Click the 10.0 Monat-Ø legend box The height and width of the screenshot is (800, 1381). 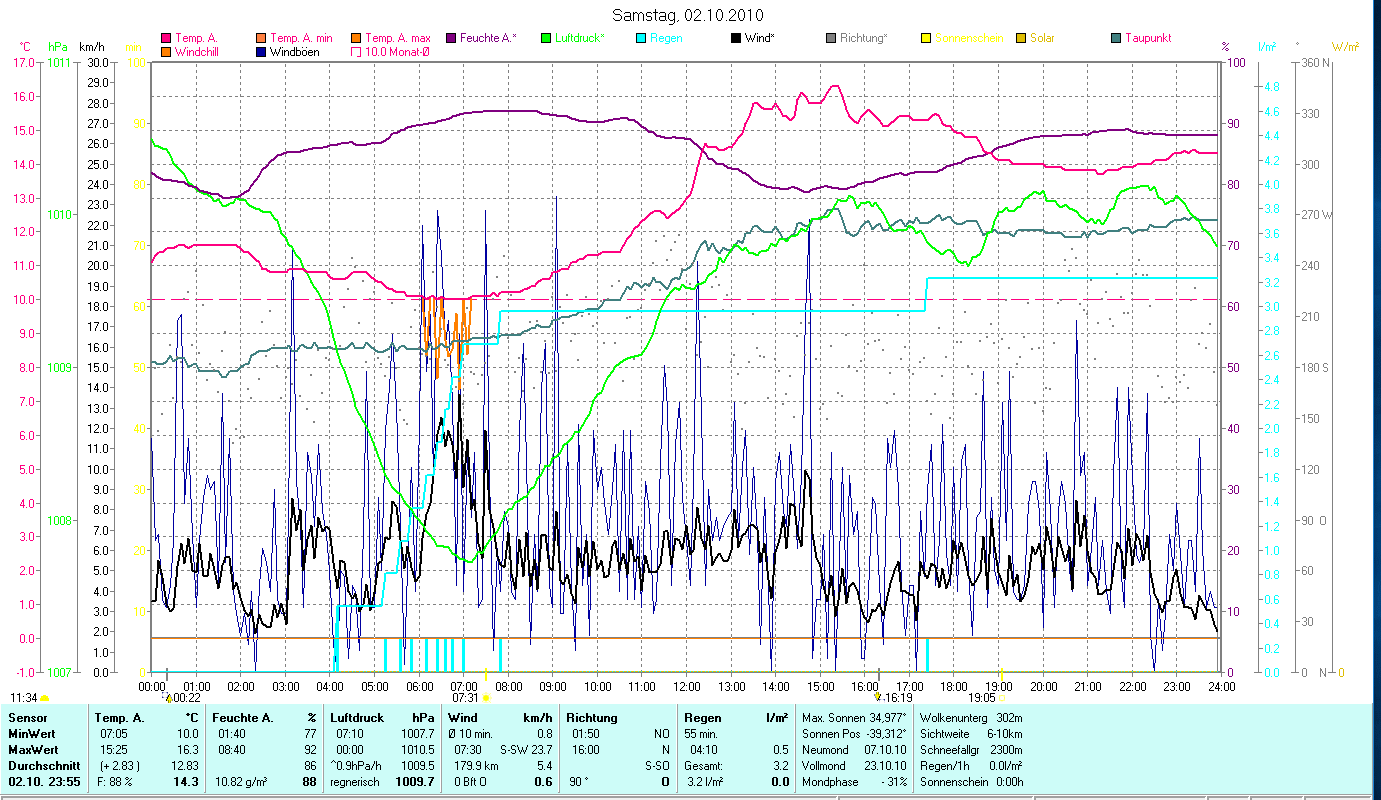tap(356, 51)
